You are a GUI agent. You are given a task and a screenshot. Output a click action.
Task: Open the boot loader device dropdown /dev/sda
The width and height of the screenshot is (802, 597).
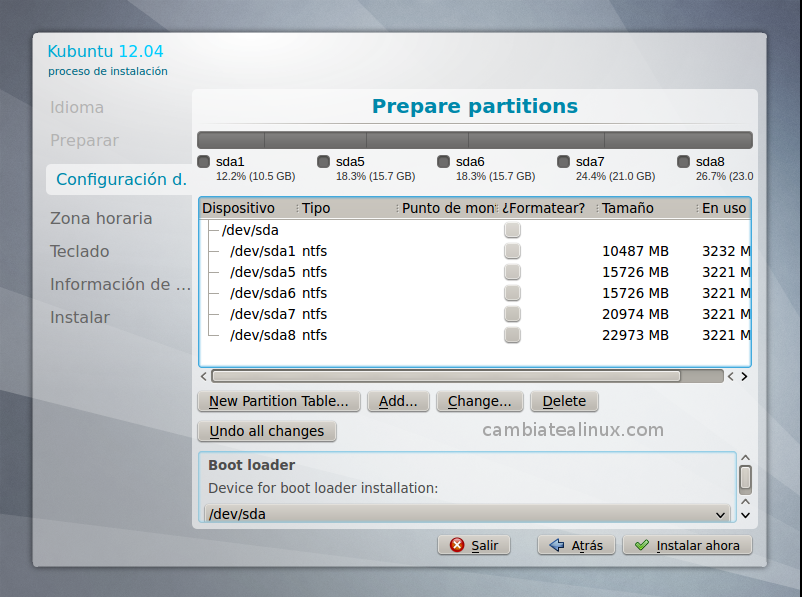(x=467, y=514)
